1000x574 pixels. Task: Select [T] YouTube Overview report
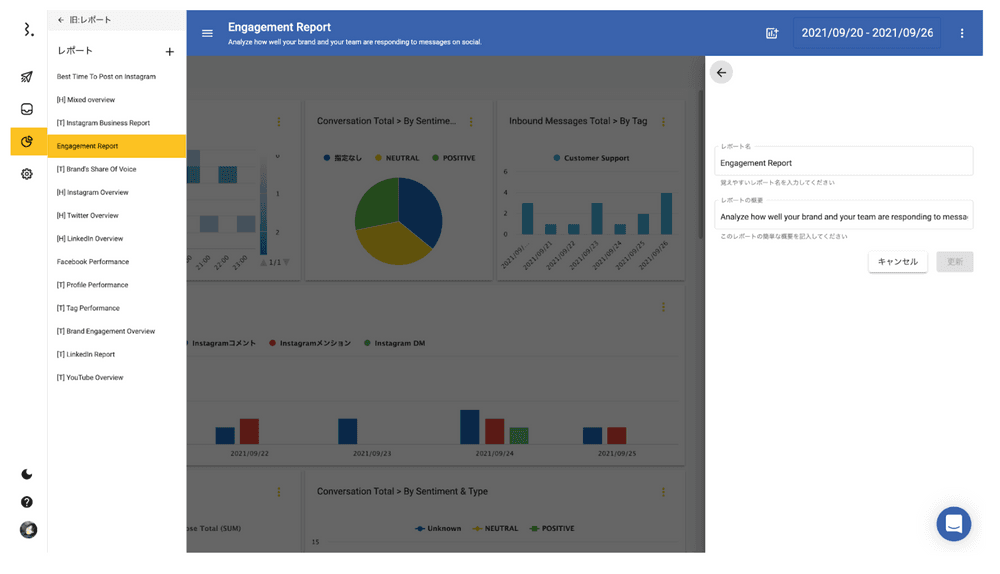(x=90, y=378)
